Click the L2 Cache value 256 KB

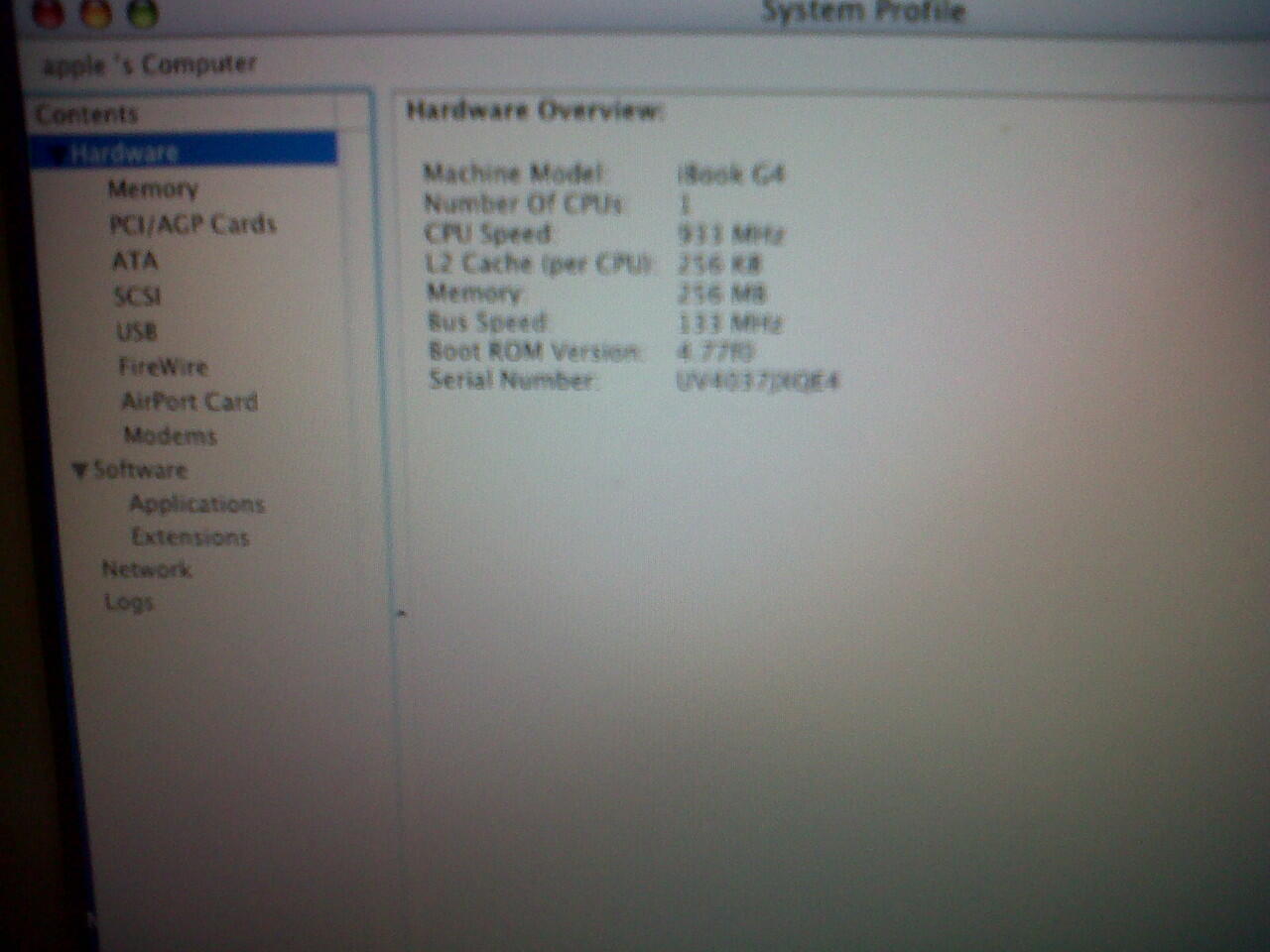(719, 265)
